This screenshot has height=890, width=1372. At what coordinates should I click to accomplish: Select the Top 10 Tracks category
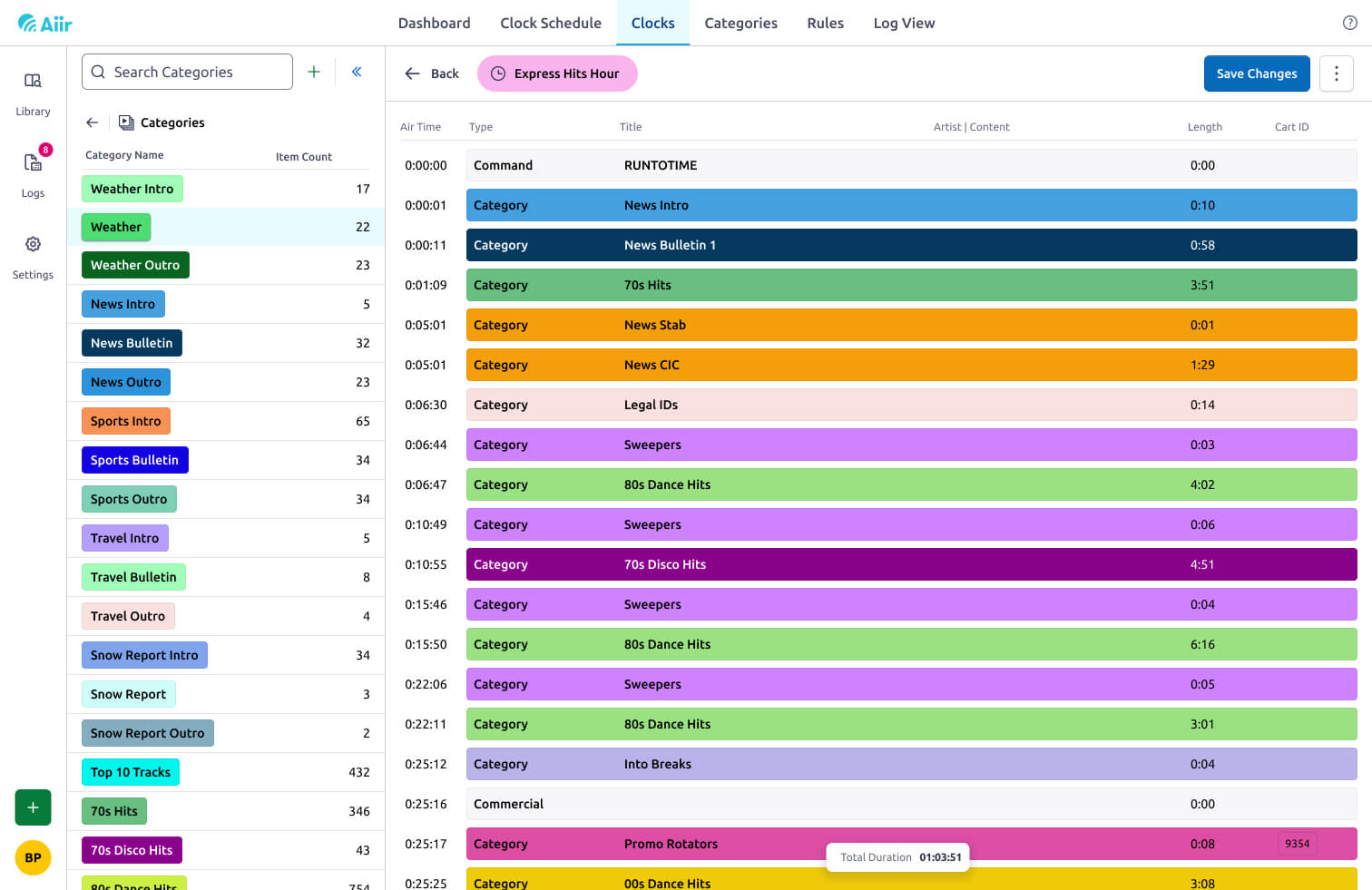131,772
